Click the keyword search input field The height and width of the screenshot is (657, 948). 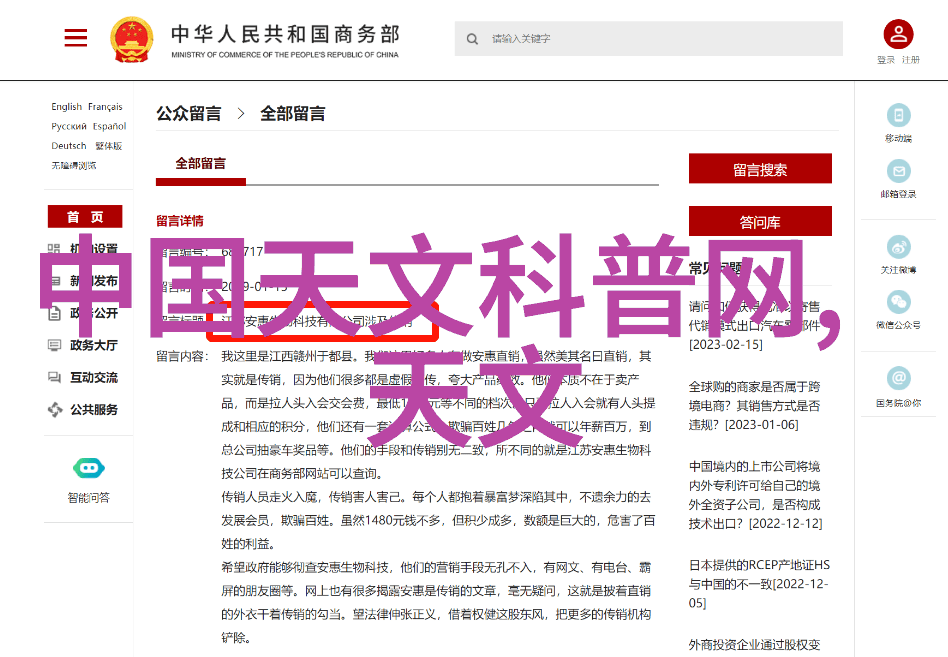click(649, 39)
